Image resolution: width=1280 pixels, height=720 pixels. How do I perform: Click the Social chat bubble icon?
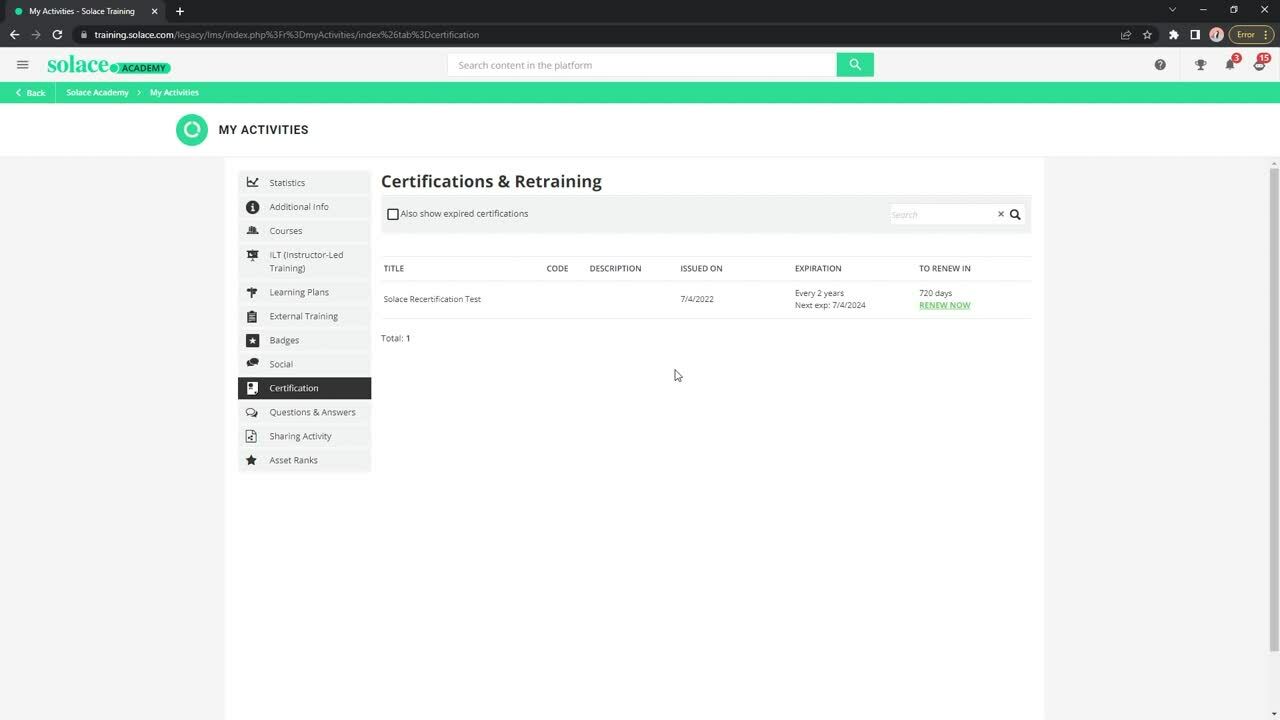(252, 363)
